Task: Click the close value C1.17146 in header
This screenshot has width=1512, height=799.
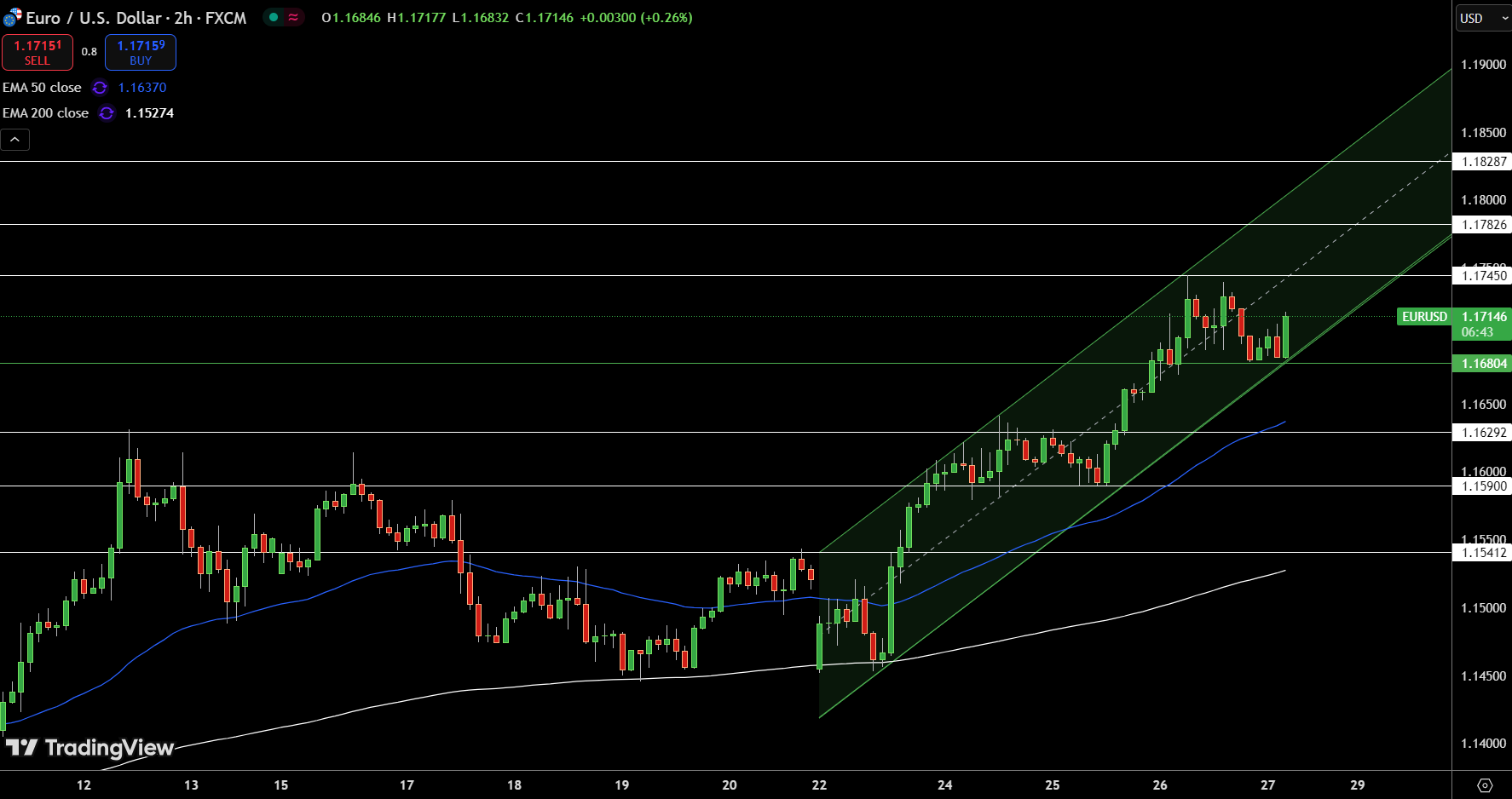Action: 545,18
